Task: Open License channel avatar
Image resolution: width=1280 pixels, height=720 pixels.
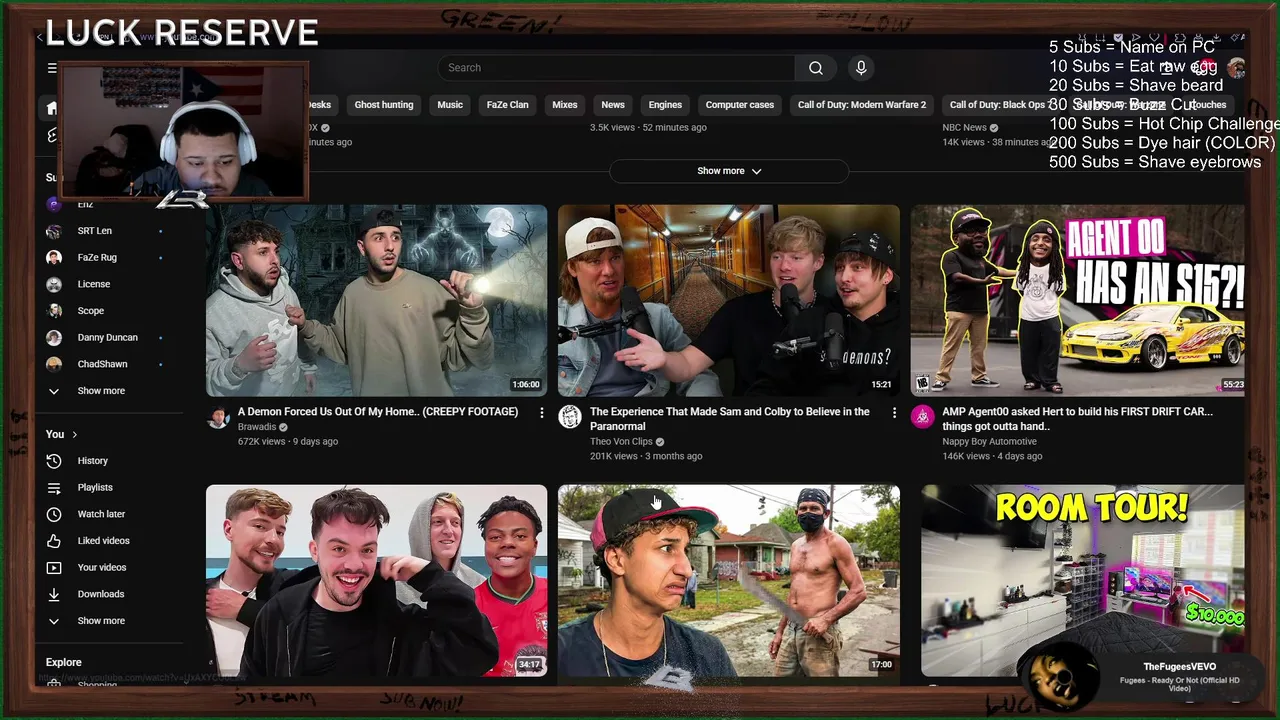Action: tap(54, 284)
